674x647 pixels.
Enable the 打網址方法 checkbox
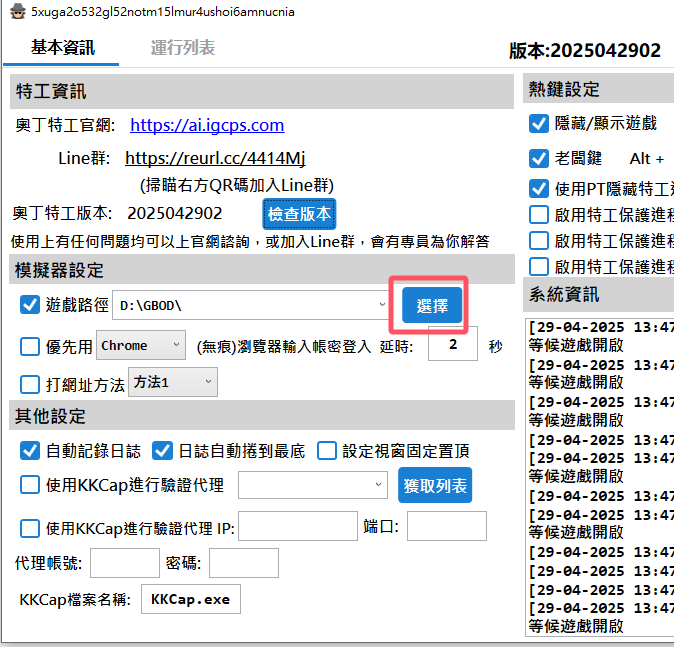30,384
